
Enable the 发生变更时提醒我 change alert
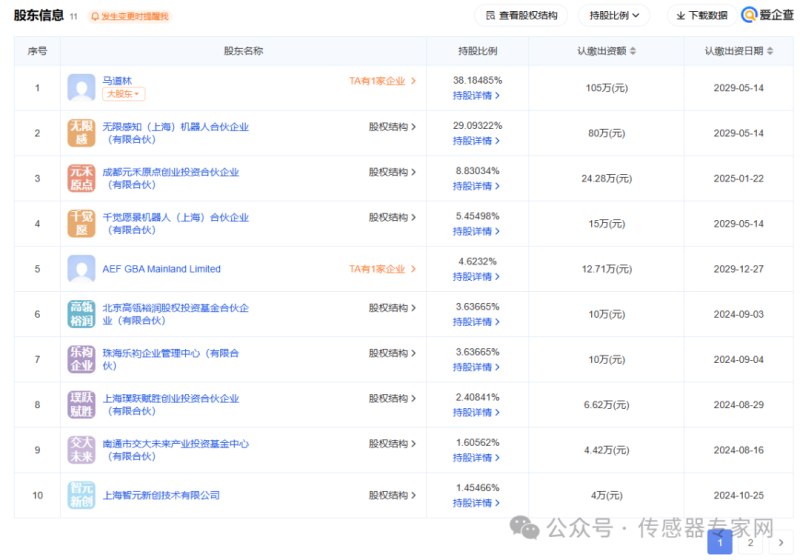click(x=130, y=17)
